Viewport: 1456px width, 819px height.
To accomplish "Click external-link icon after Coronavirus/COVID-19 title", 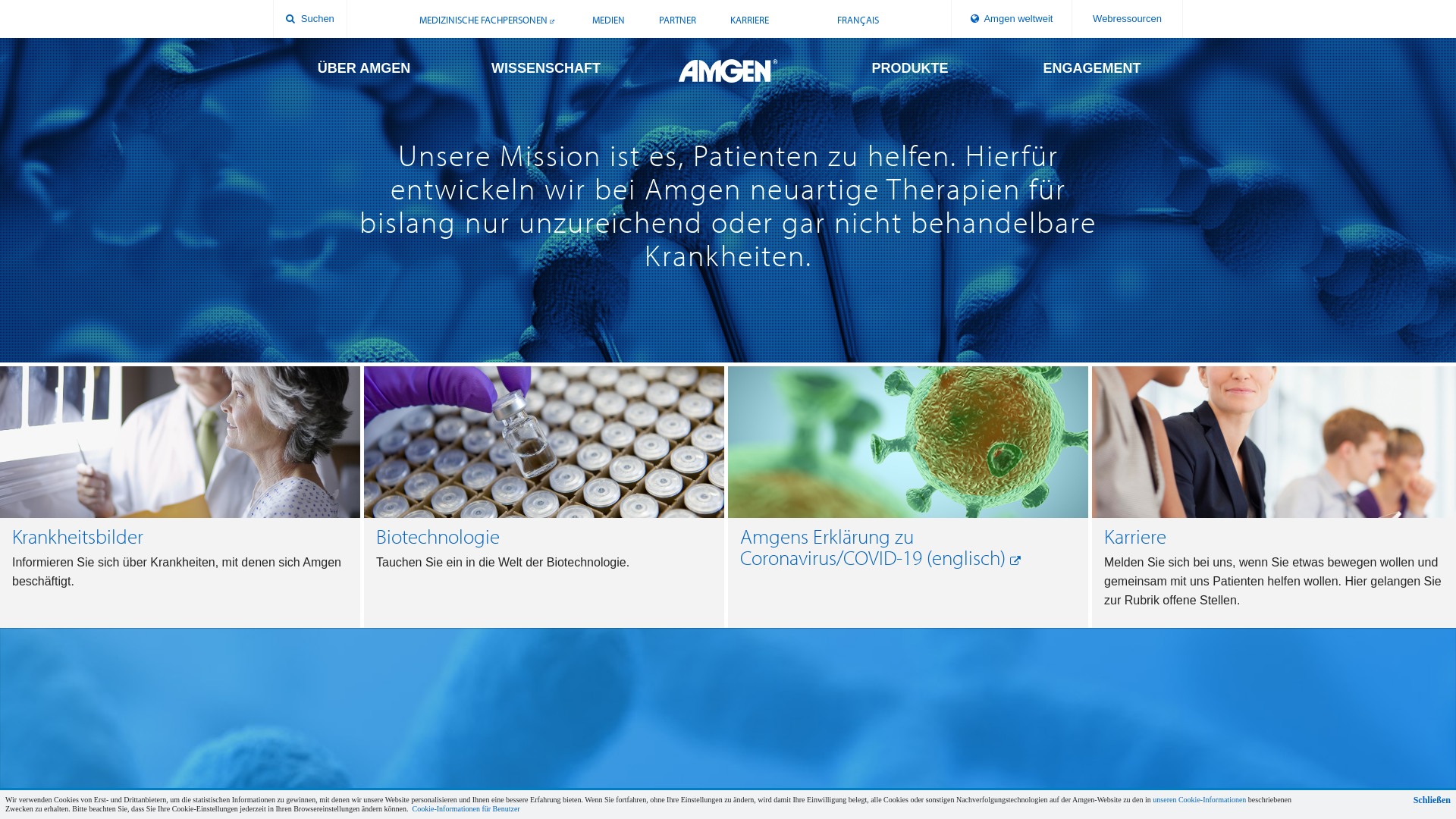I will (x=1015, y=560).
